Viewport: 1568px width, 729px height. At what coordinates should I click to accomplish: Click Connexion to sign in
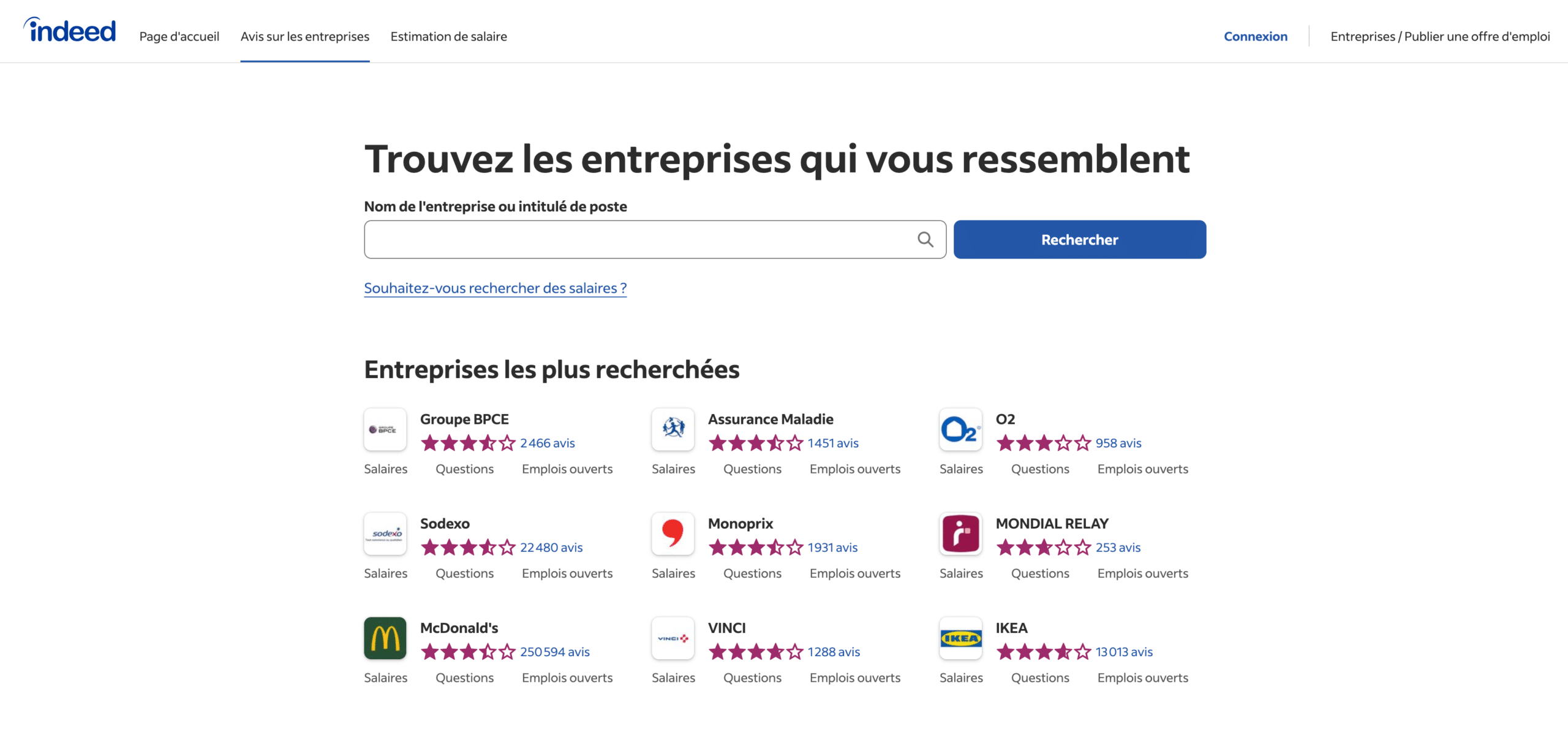(1256, 36)
